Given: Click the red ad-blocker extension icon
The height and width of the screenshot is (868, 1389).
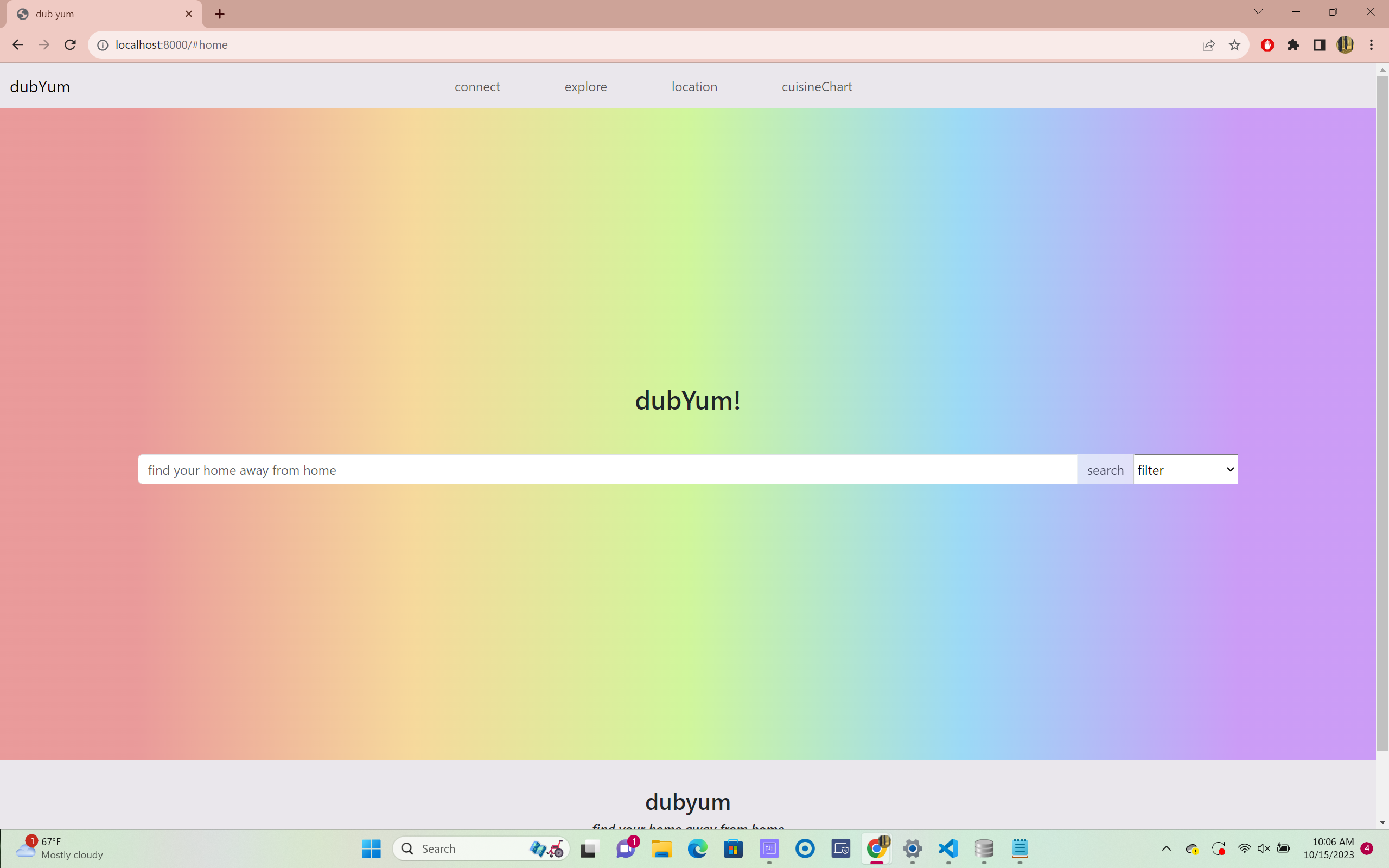Looking at the screenshot, I should click(1267, 45).
